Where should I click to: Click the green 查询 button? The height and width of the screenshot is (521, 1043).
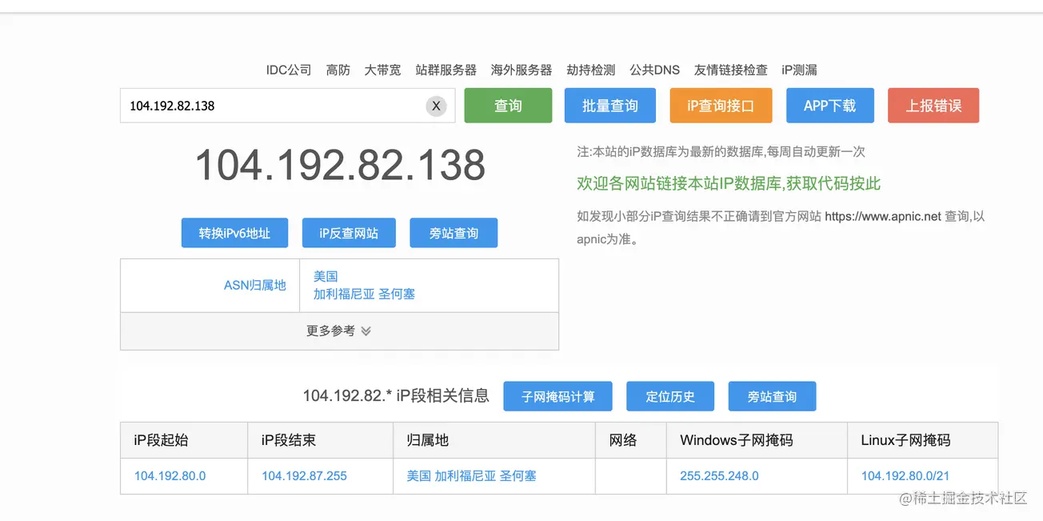pyautogui.click(x=508, y=105)
